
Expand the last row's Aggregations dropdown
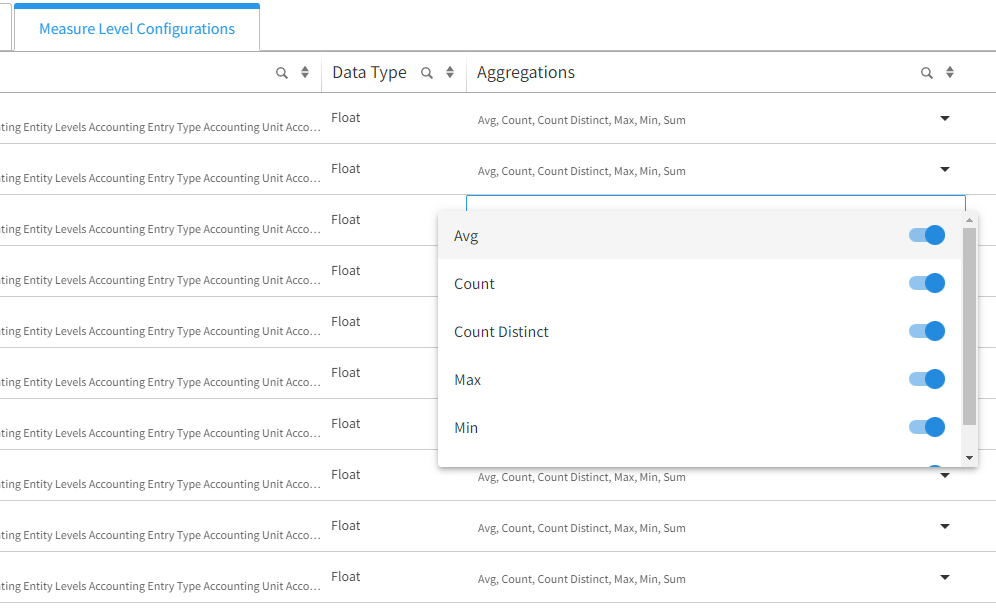click(945, 578)
